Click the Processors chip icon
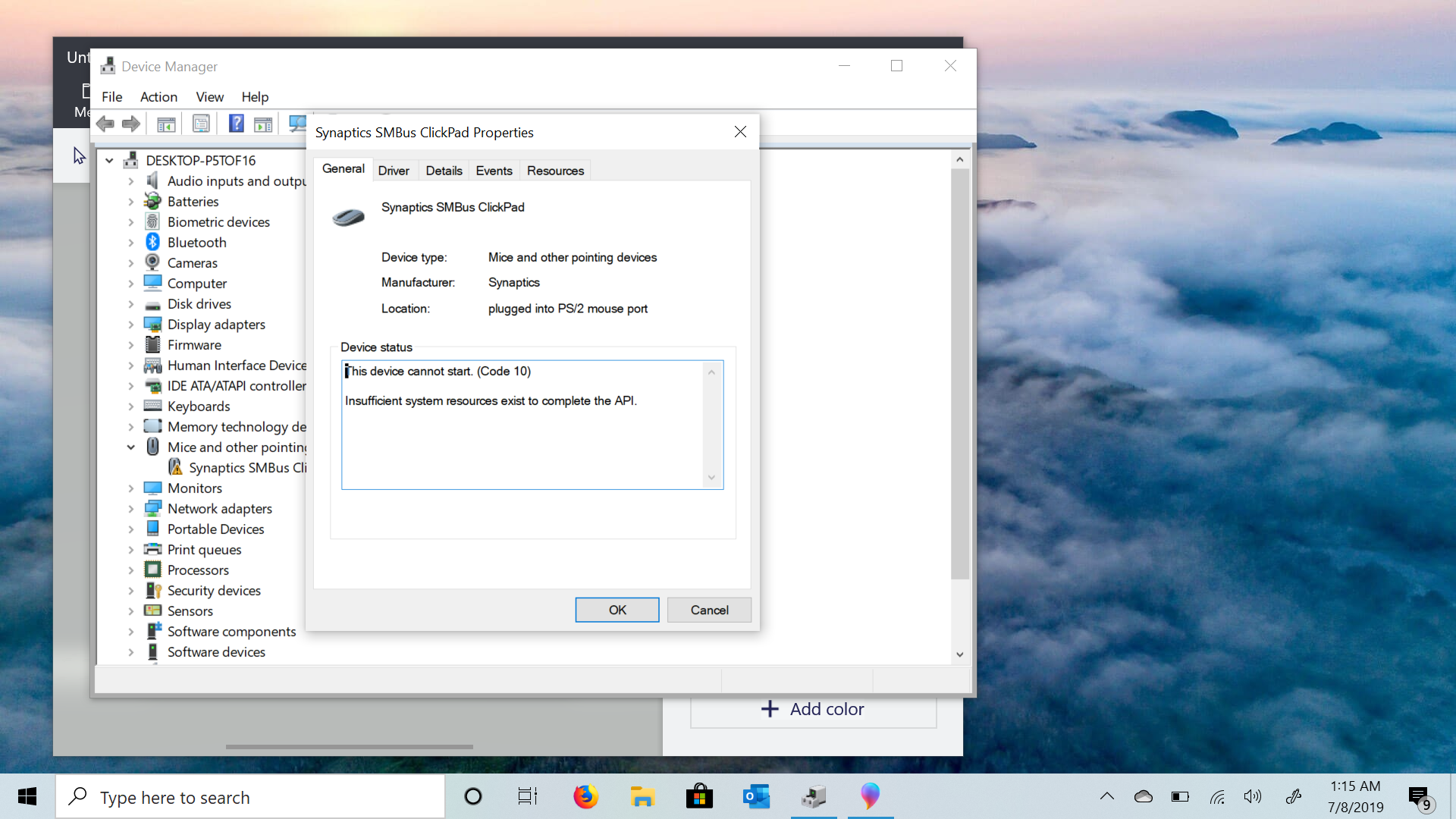The height and width of the screenshot is (819, 1456). tap(152, 570)
